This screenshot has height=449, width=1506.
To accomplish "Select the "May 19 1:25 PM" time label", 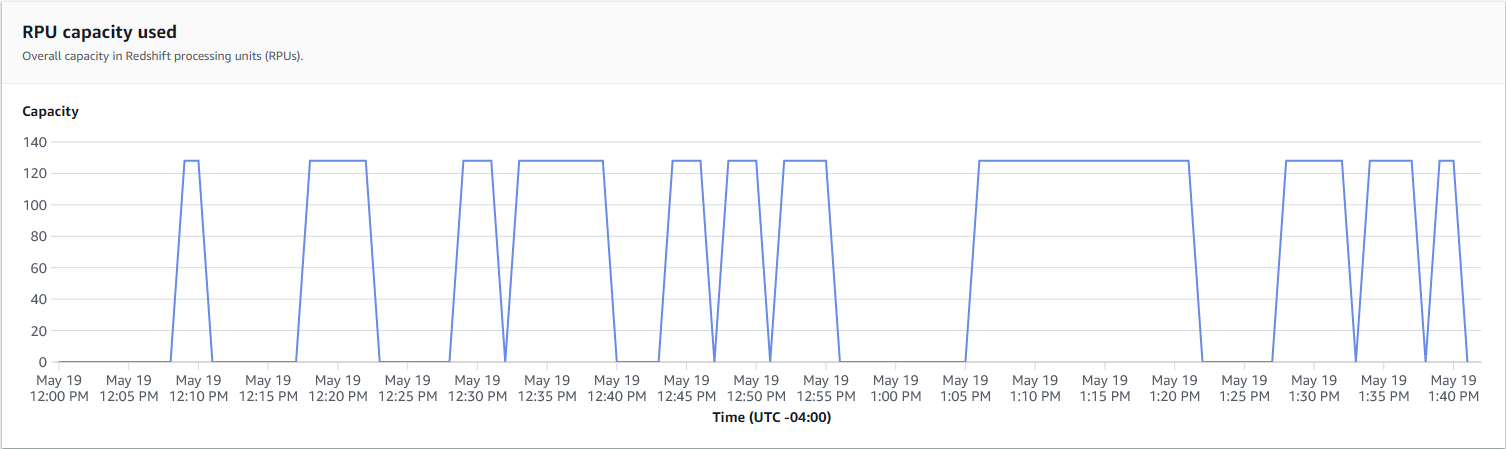I will (1244, 388).
